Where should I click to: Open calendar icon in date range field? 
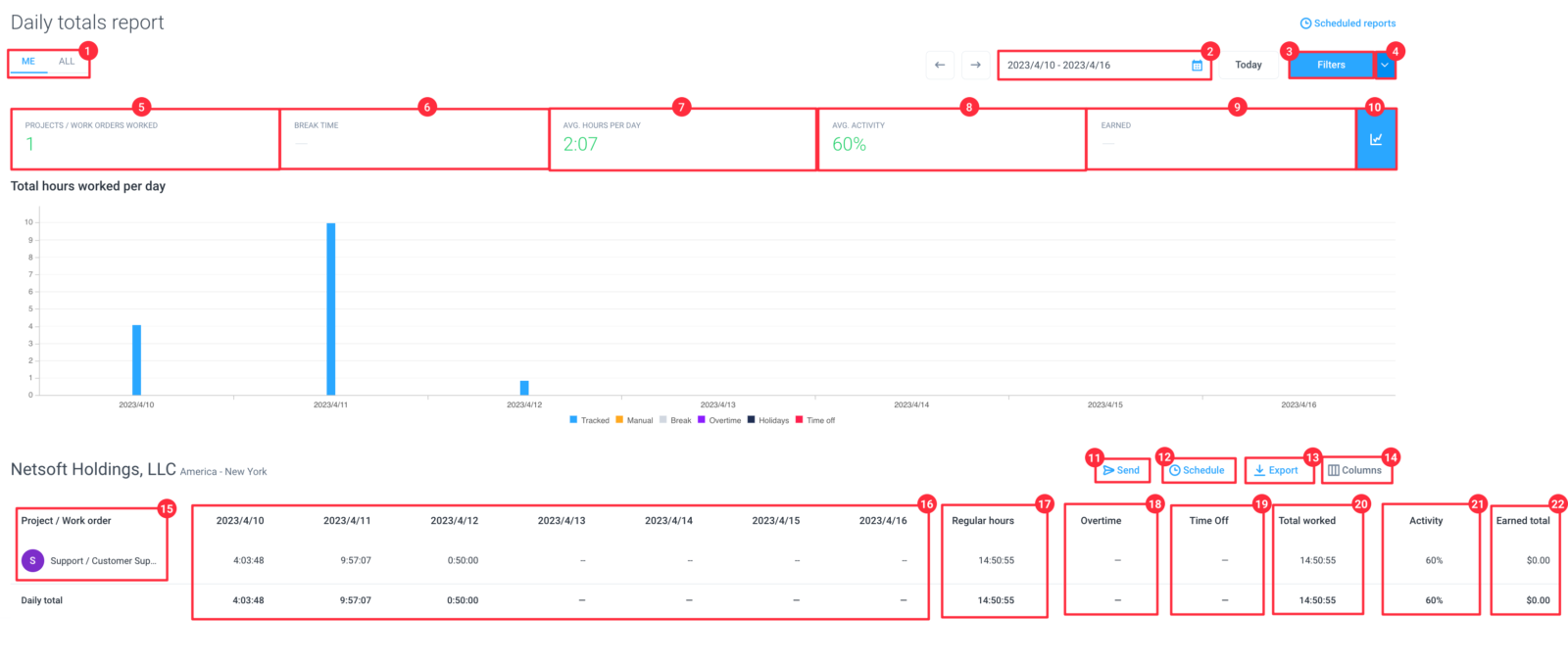click(x=1197, y=66)
